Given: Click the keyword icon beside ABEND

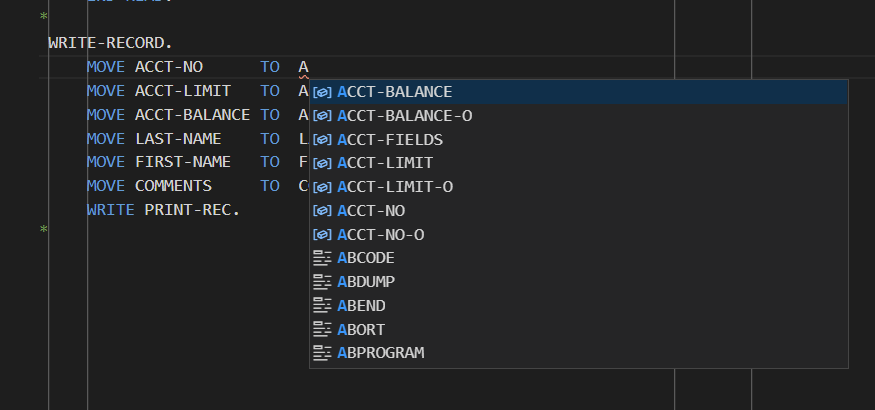Looking at the screenshot, I should coord(322,305).
